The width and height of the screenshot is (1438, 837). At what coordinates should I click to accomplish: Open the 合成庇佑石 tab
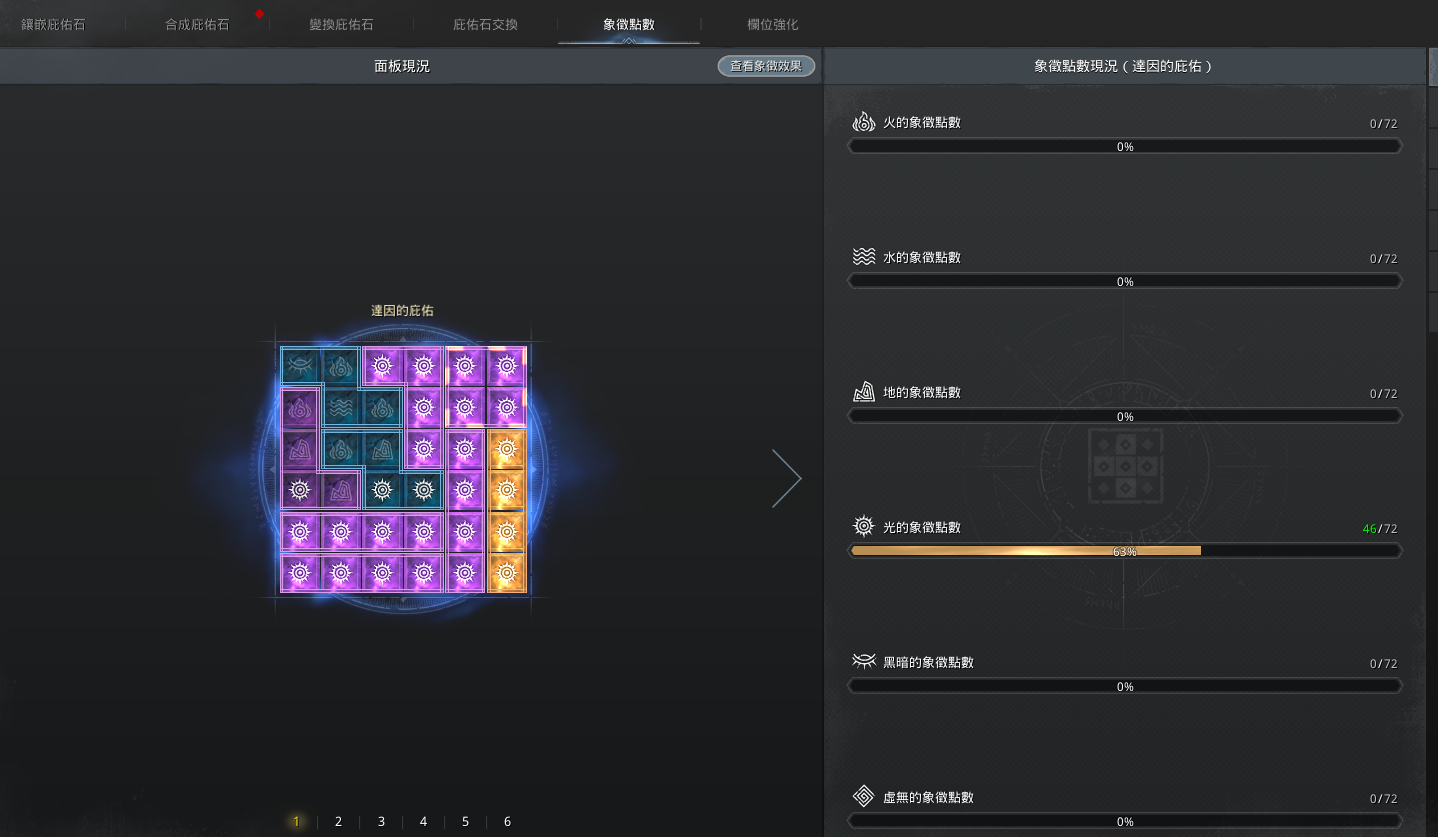tap(197, 24)
